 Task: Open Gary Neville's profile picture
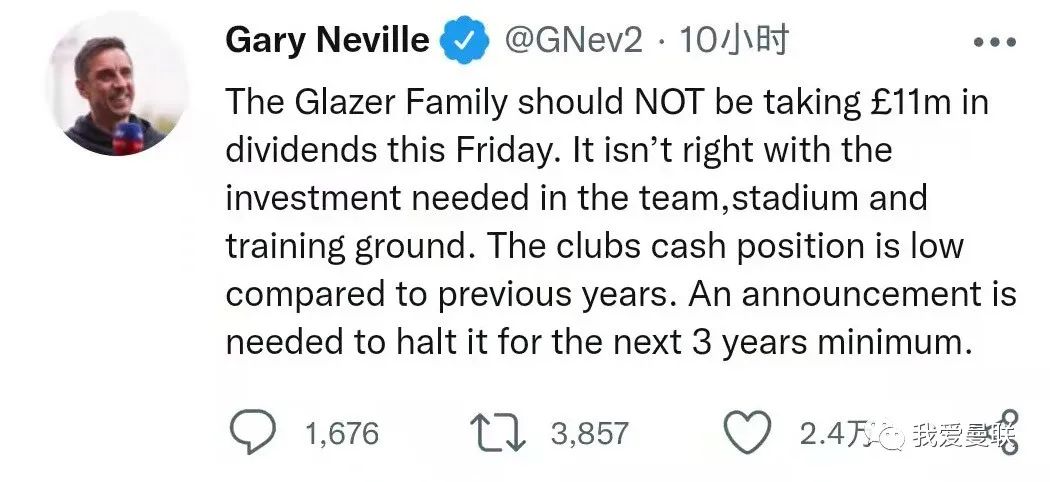click(x=119, y=89)
